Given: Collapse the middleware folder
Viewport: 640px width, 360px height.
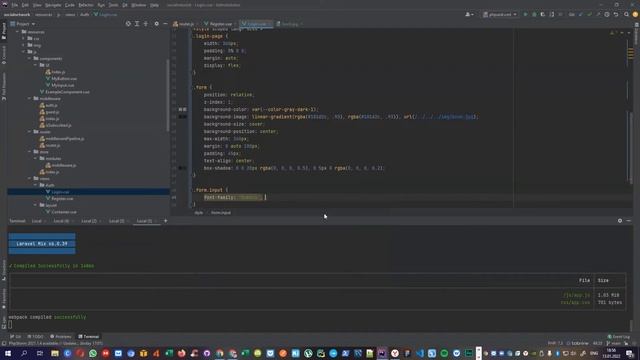Looking at the screenshot, I should pyautogui.click(x=29, y=98).
